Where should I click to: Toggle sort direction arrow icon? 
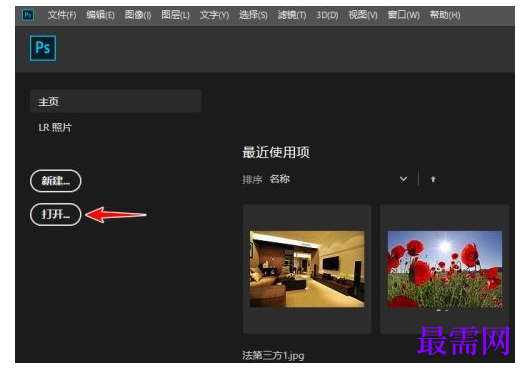(433, 179)
